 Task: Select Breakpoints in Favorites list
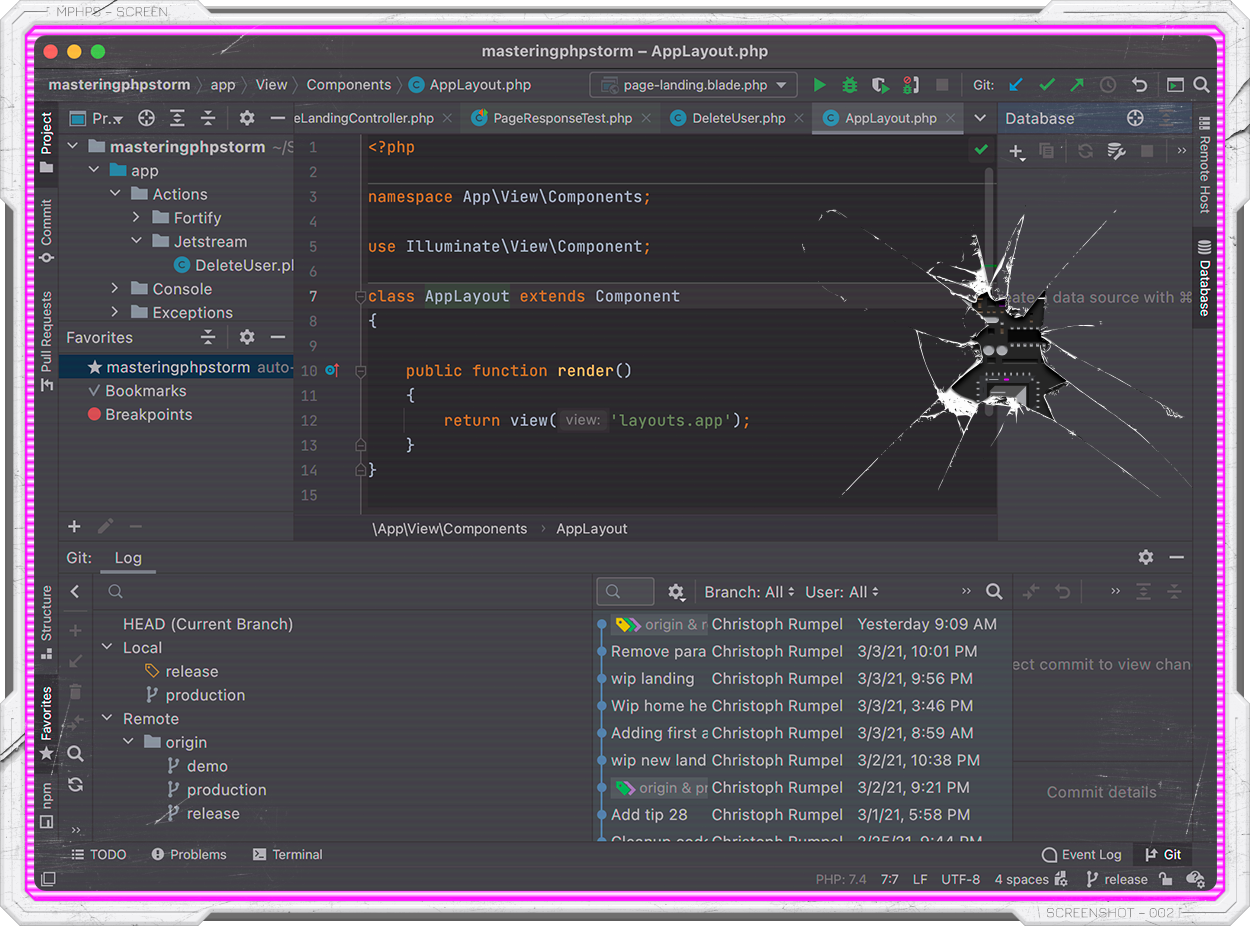coord(148,414)
